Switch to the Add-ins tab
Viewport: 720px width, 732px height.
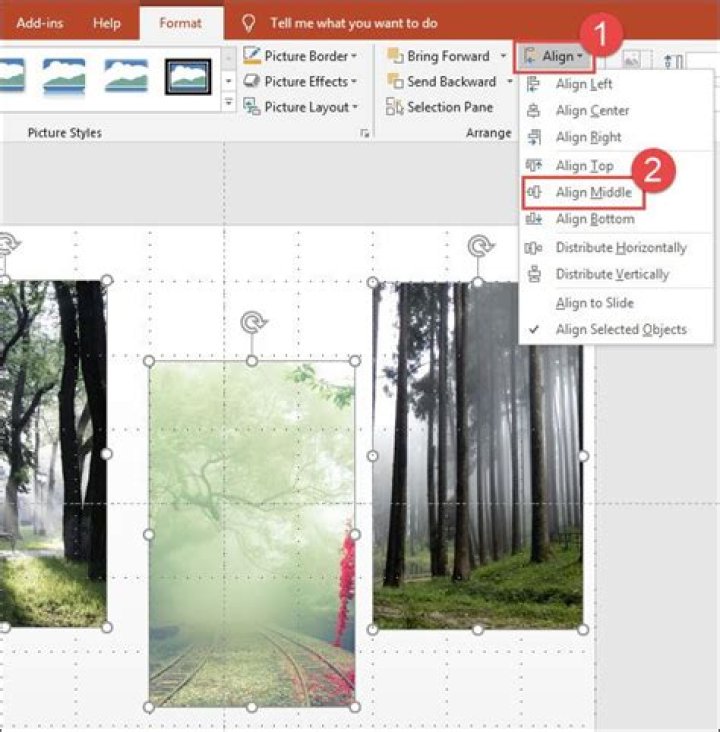pos(40,23)
